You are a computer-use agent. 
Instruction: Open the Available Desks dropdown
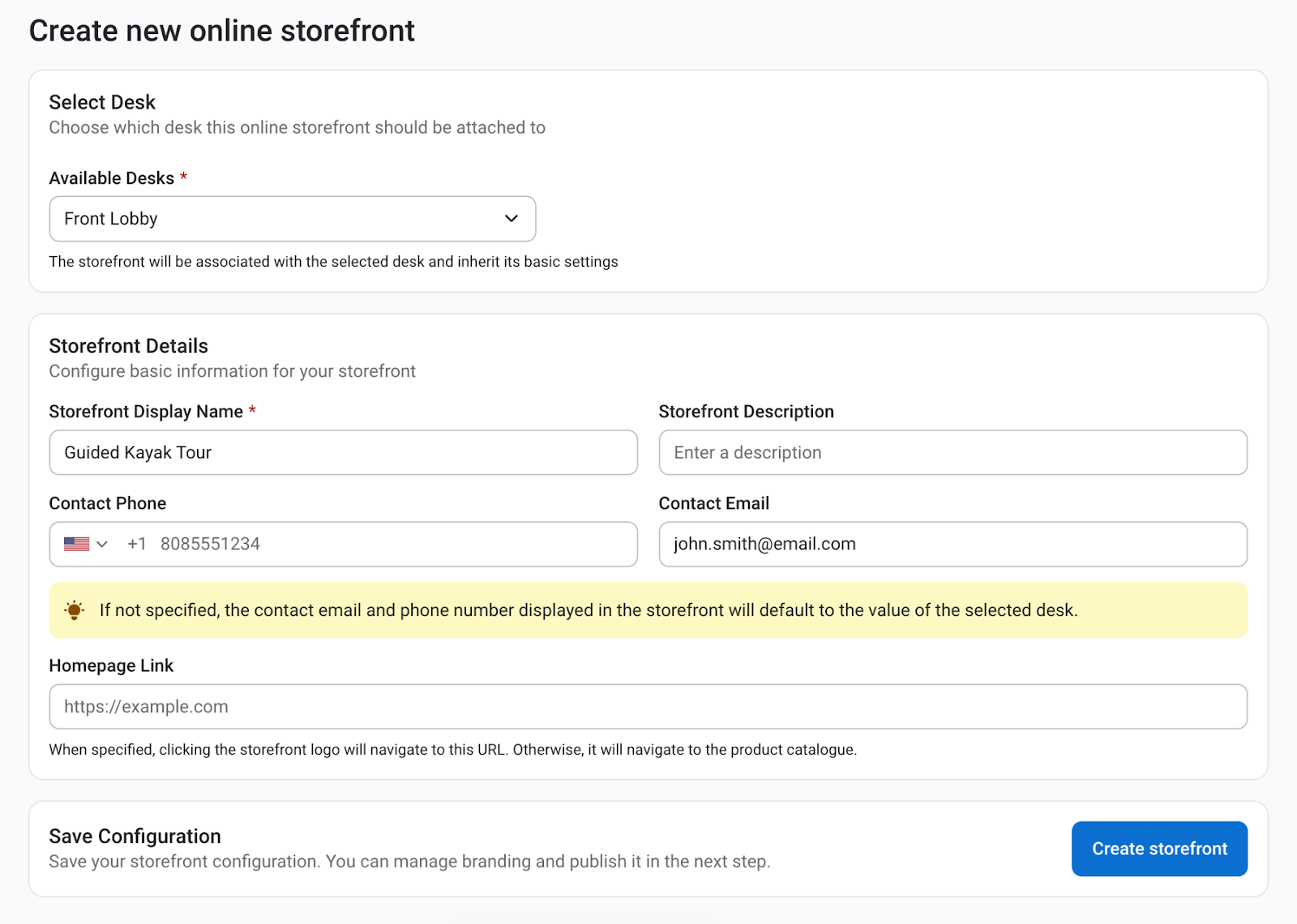coord(292,219)
